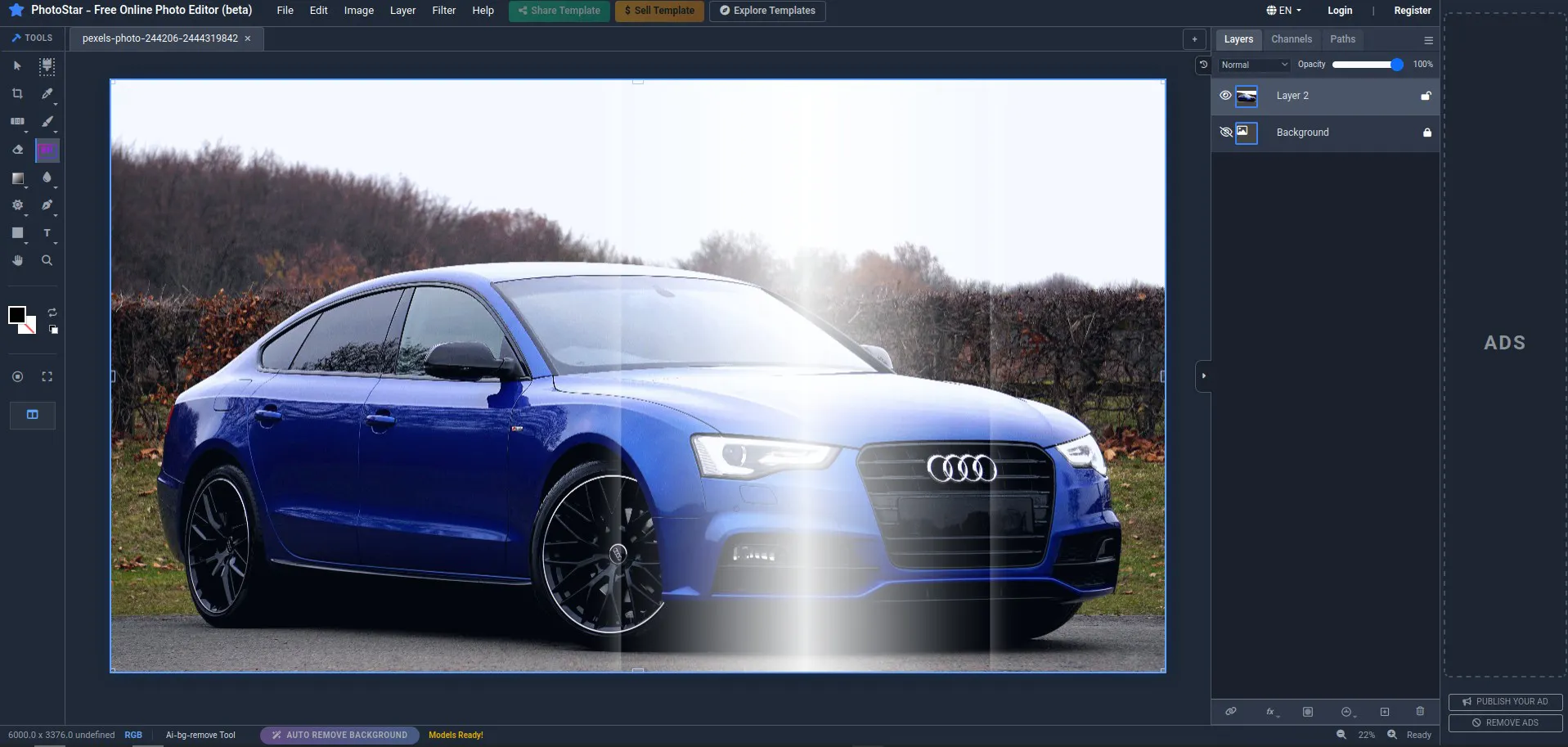The height and width of the screenshot is (747, 1568).
Task: Show the Background layer via crossed eye
Action: coord(1225,132)
